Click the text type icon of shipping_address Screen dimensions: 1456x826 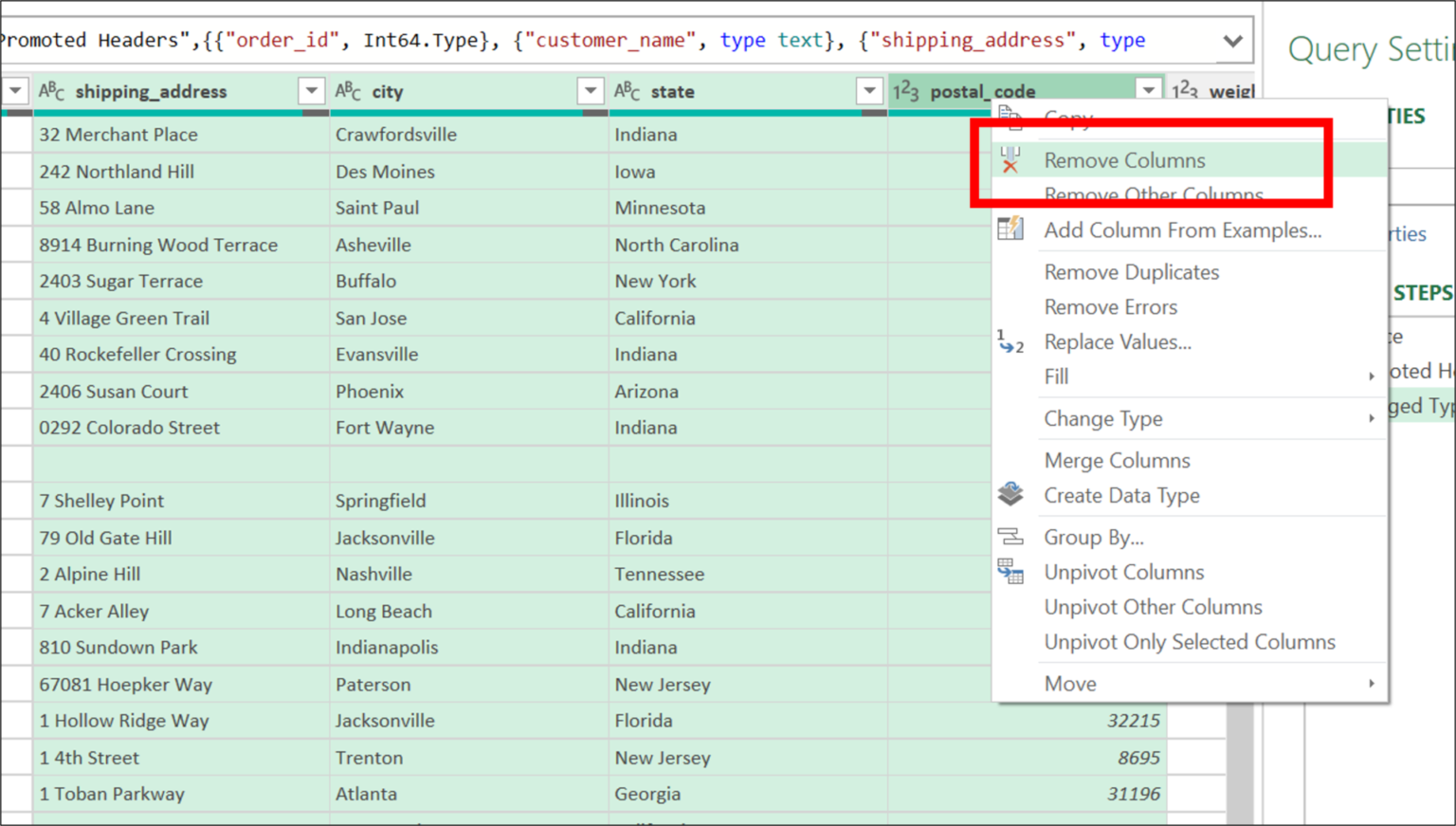click(x=51, y=91)
